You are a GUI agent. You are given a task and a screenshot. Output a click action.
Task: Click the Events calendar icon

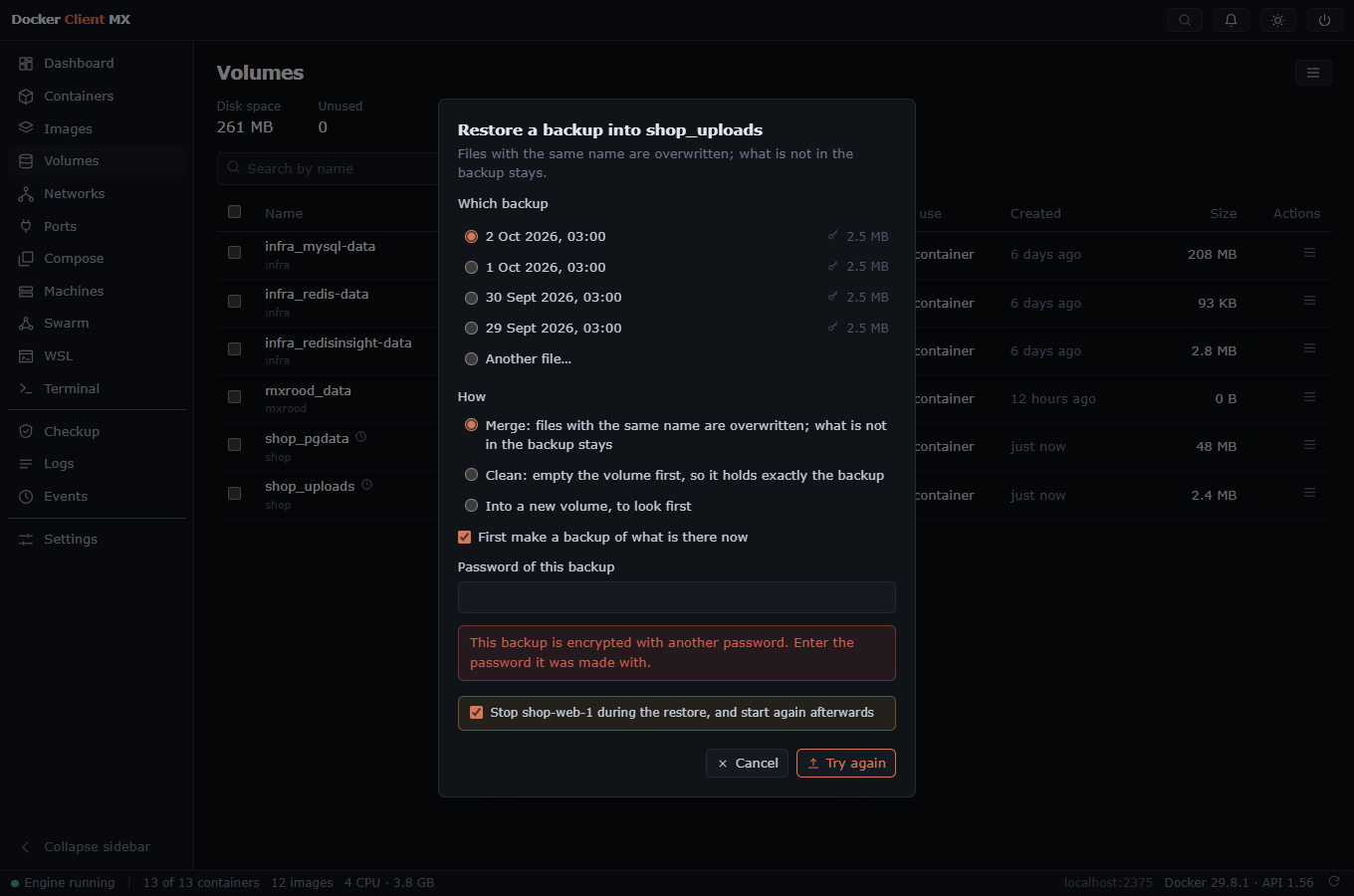(26, 497)
